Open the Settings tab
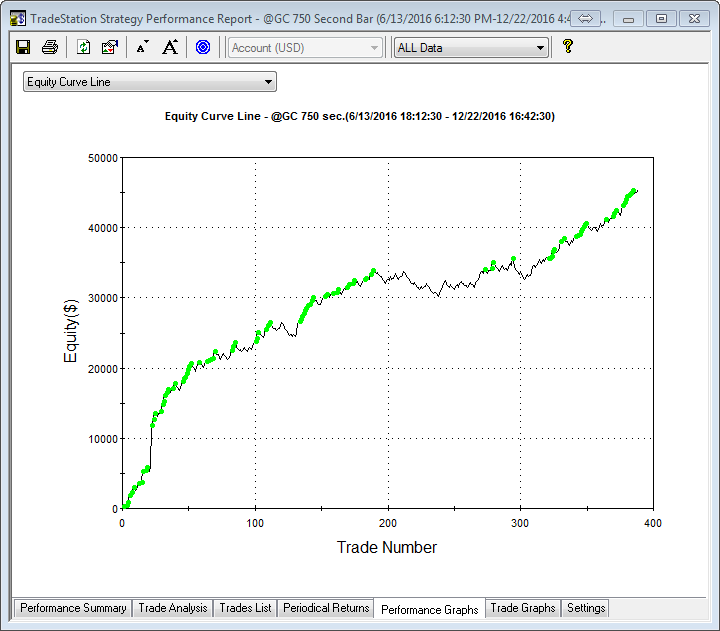Viewport: 720px width, 631px height. tap(585, 608)
